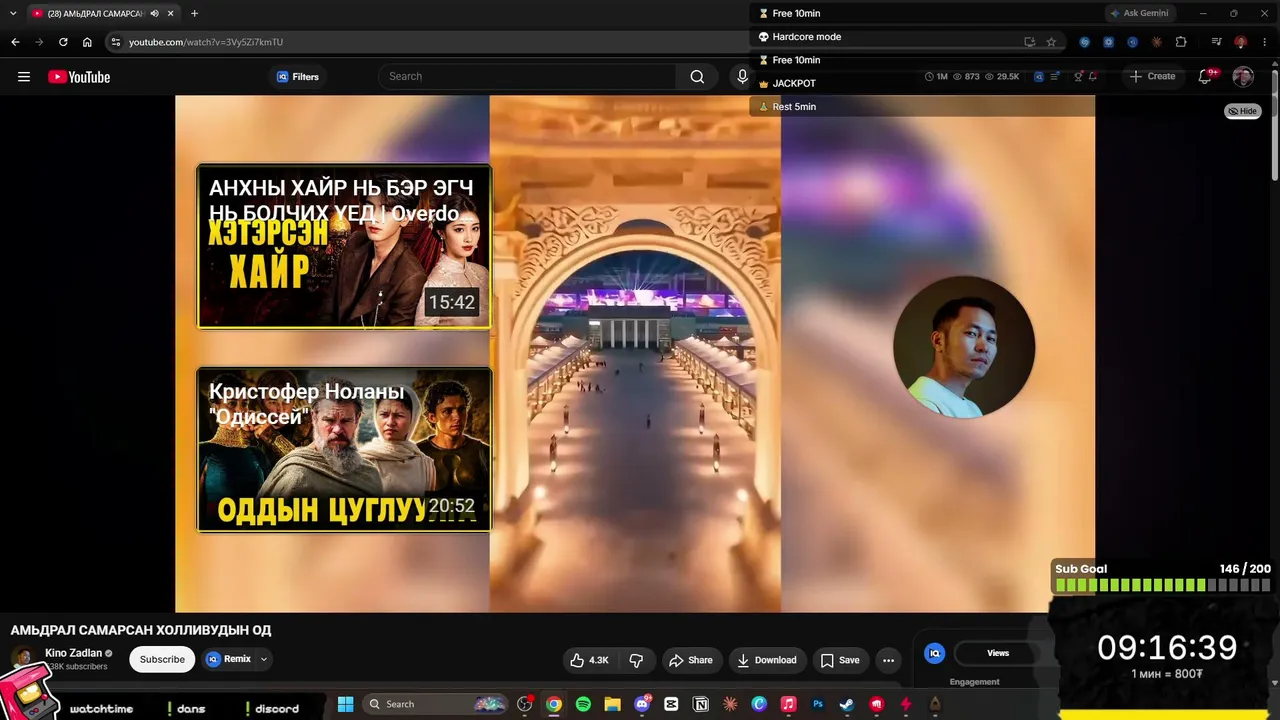Go to YouTube home via logo
Screen dimensions: 1280x720
pyautogui.click(x=79, y=77)
